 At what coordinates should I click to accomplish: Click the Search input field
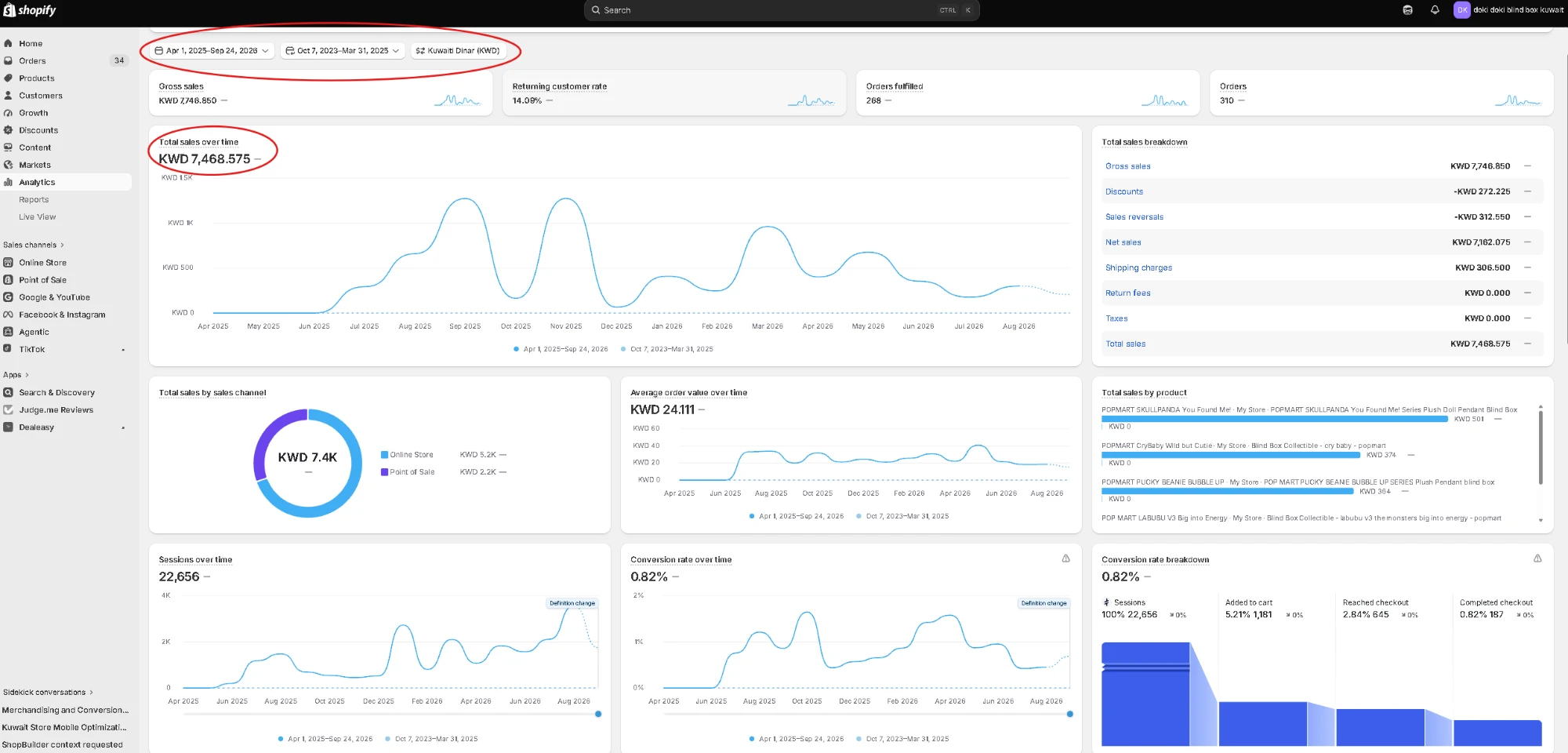pyautogui.click(x=781, y=10)
